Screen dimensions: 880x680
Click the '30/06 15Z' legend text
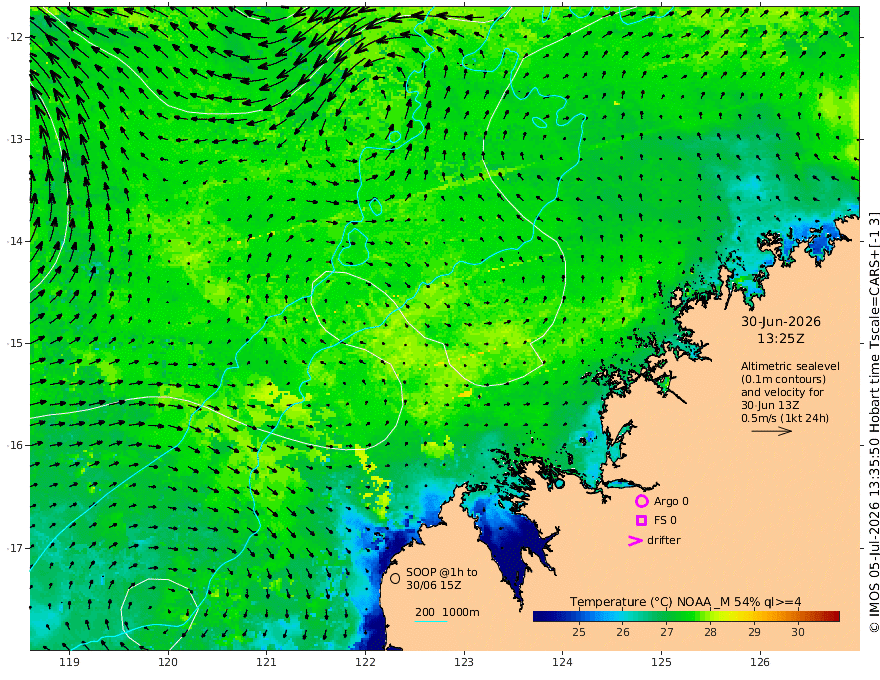[x=434, y=585]
